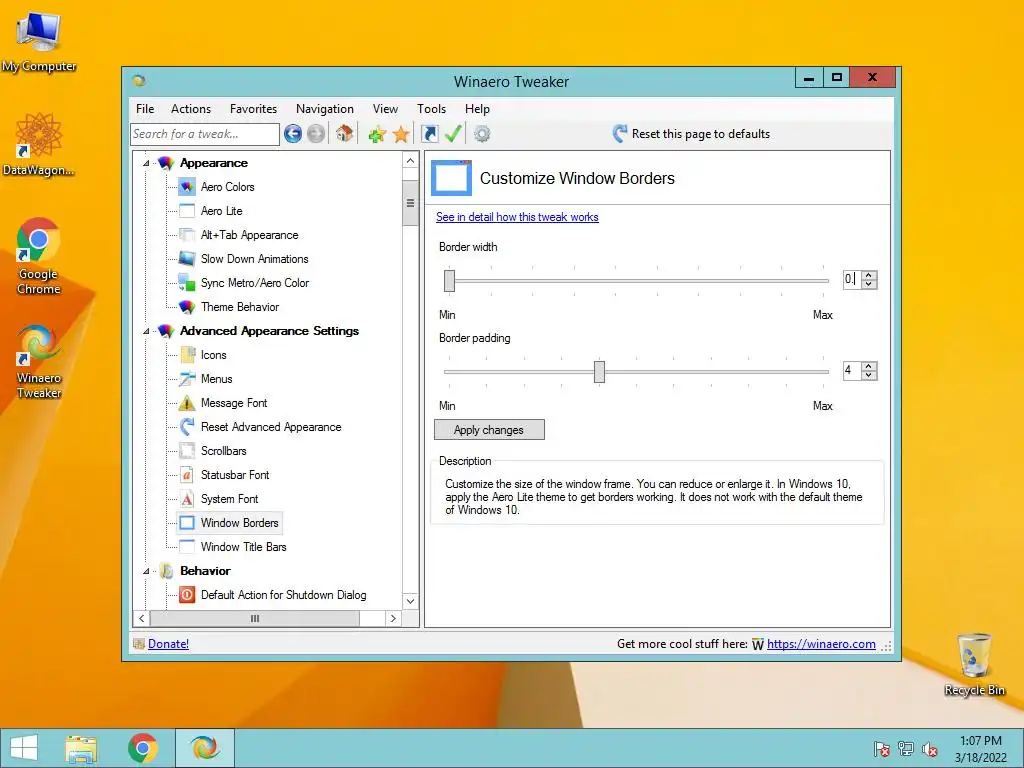Open the settings gear icon

click(x=482, y=134)
